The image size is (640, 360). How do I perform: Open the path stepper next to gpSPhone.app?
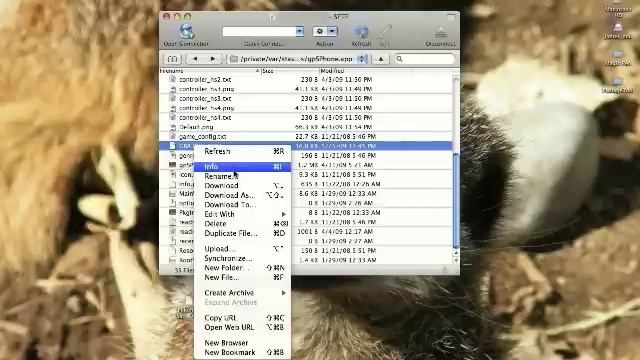362,59
